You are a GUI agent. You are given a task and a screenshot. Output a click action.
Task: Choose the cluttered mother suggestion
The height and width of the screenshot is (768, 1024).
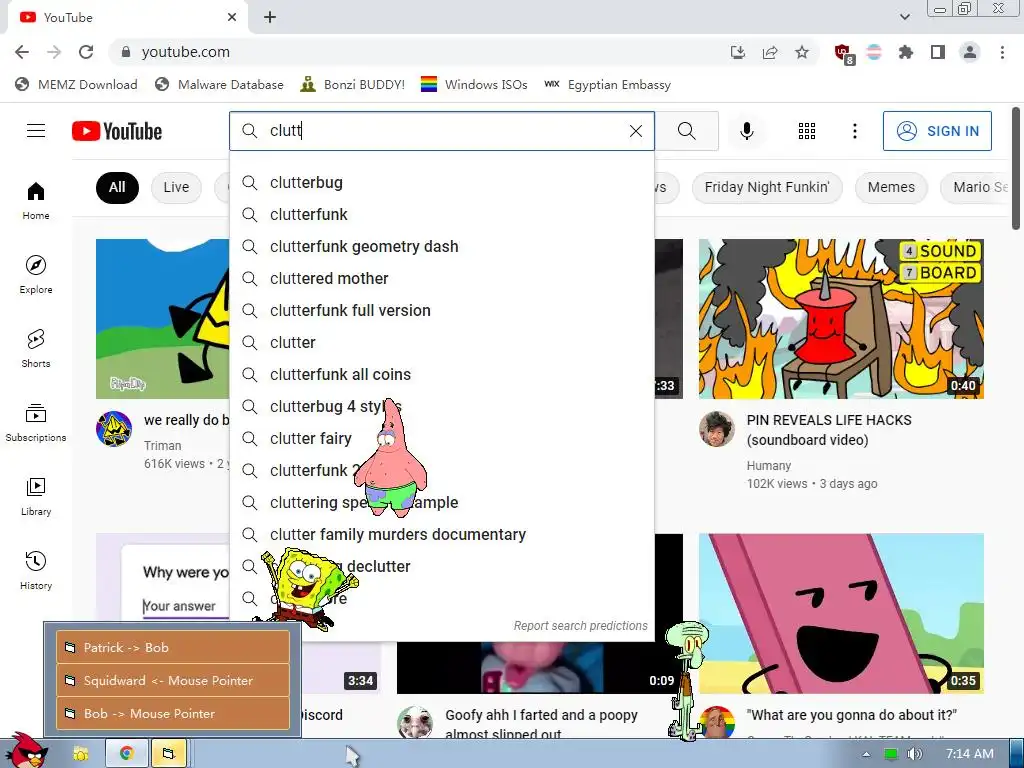click(441, 278)
